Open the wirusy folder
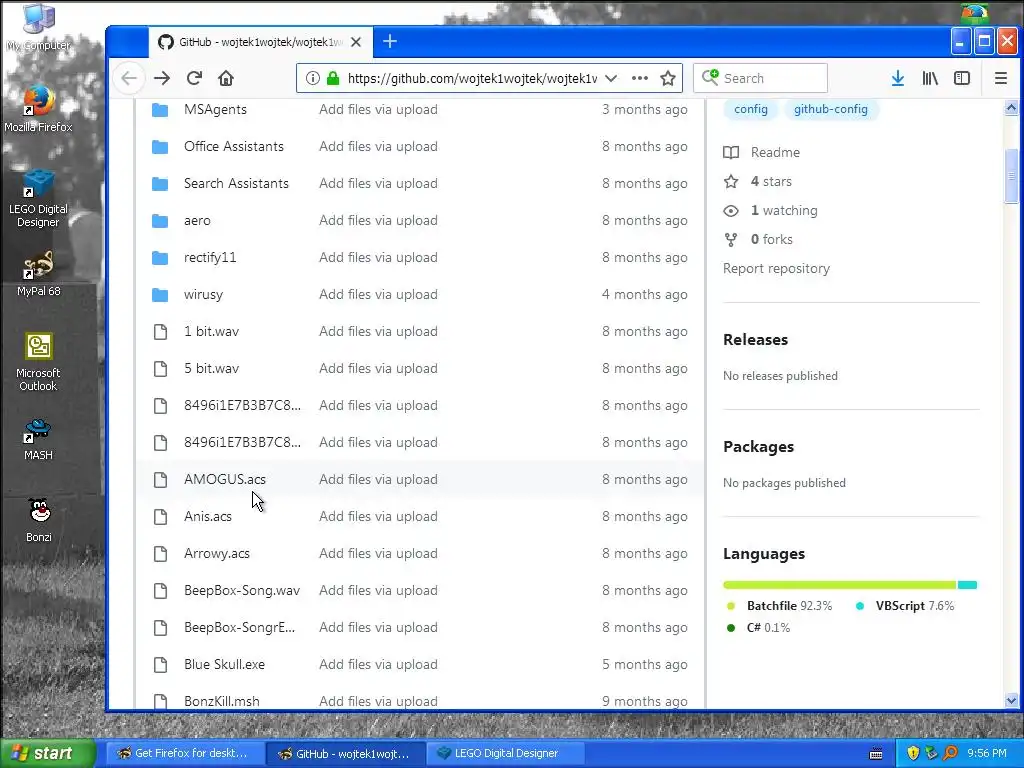 204,295
